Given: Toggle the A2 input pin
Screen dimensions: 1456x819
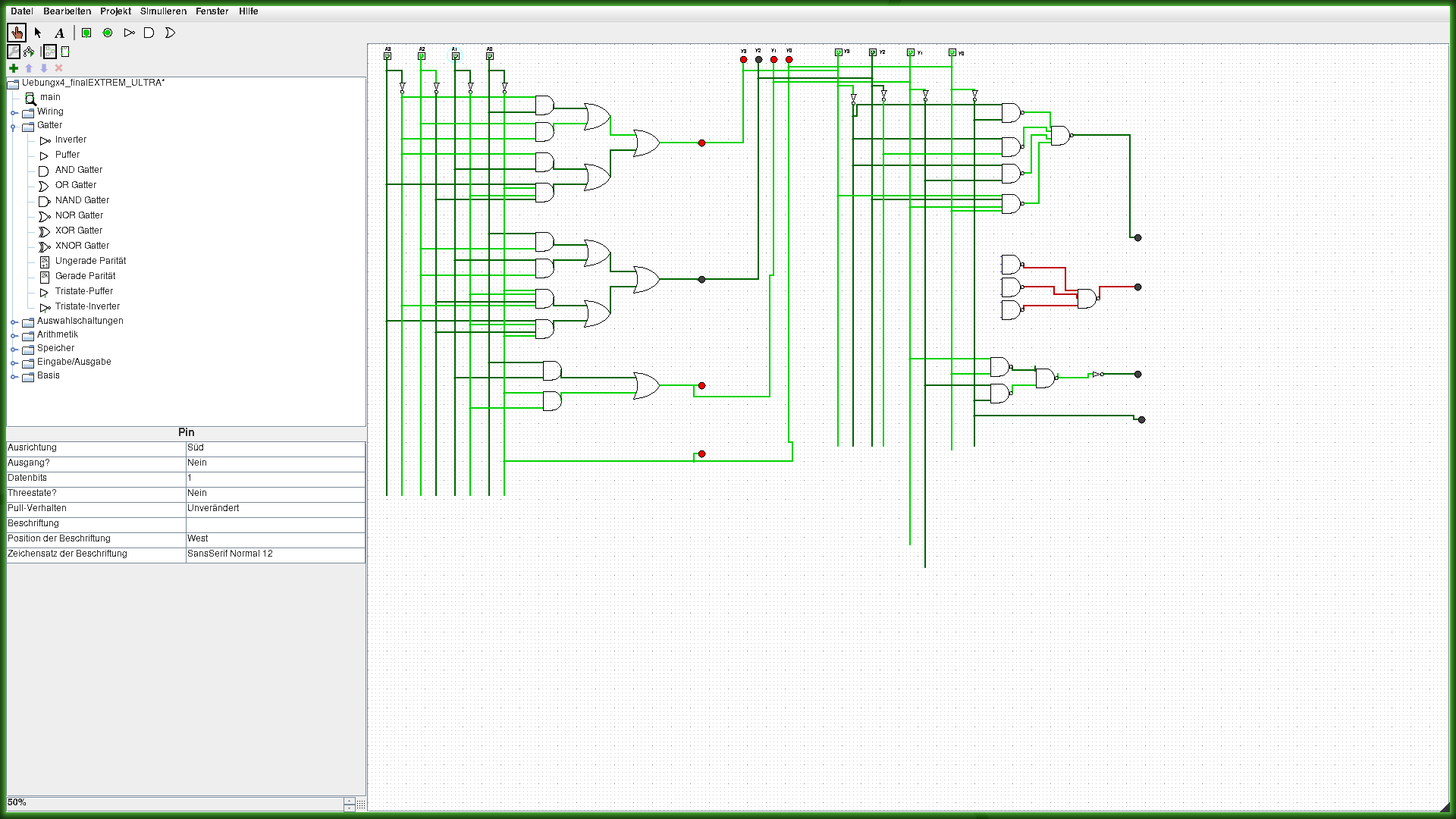Looking at the screenshot, I should [422, 56].
